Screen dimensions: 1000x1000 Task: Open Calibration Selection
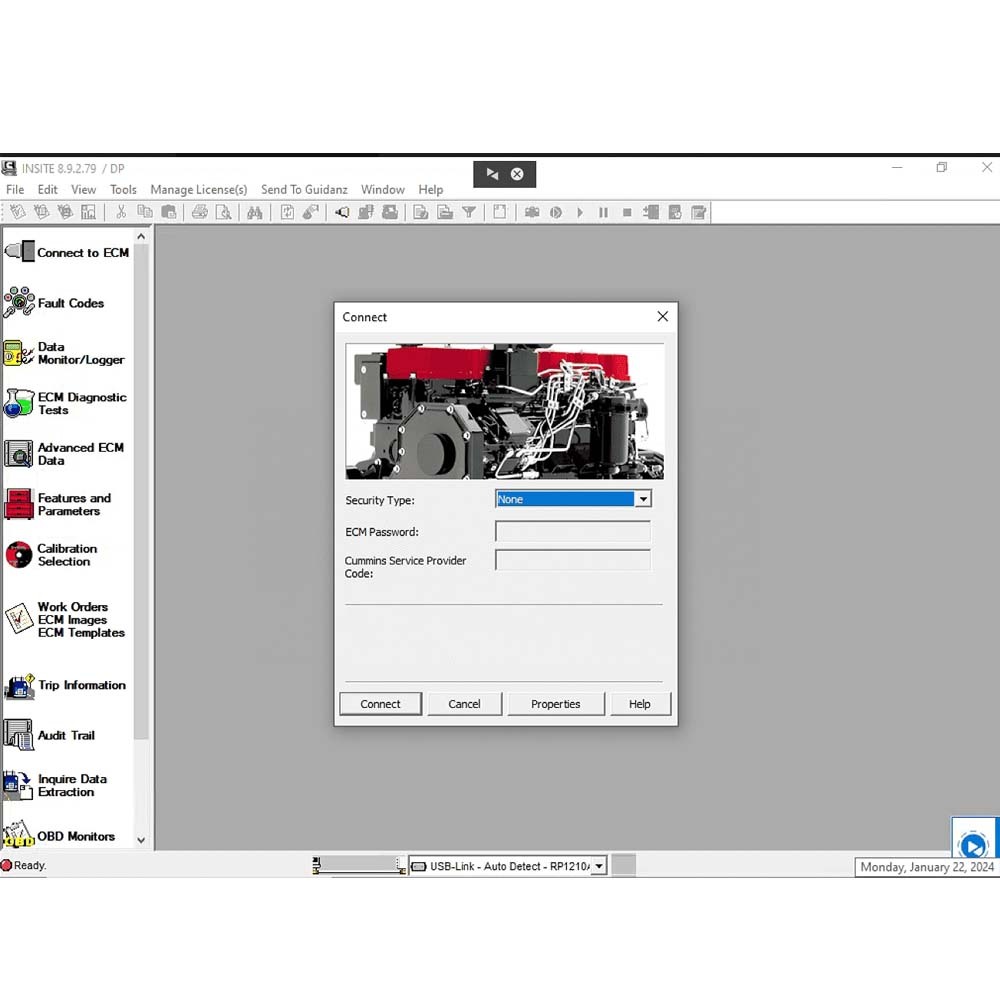pyautogui.click(x=51, y=554)
